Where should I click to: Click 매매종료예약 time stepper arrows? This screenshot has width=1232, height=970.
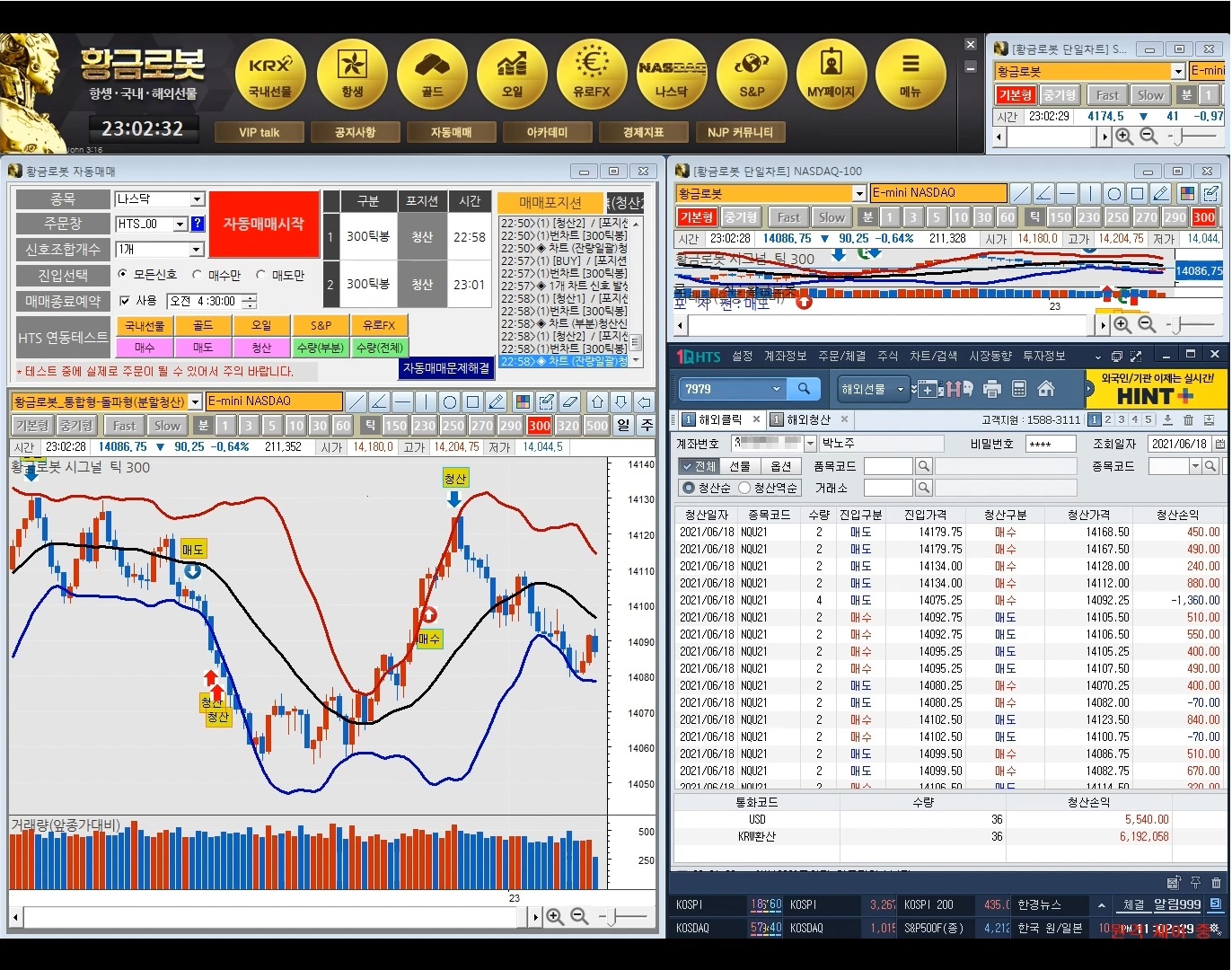[x=250, y=301]
